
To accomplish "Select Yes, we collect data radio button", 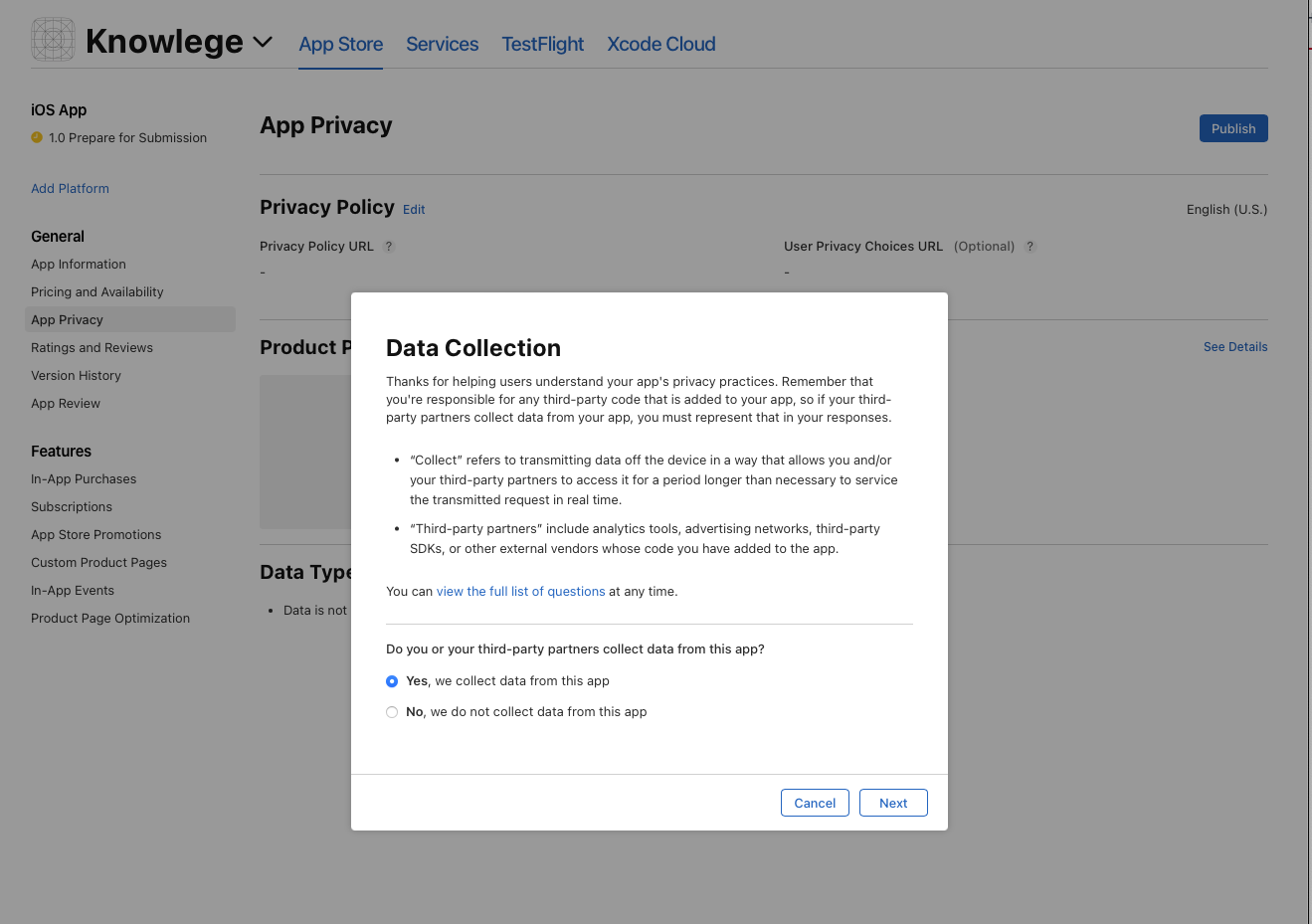I will 392,681.
